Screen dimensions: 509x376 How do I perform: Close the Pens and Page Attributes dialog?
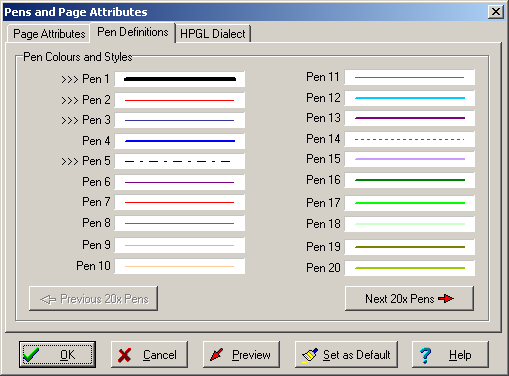pyautogui.click(x=496, y=12)
